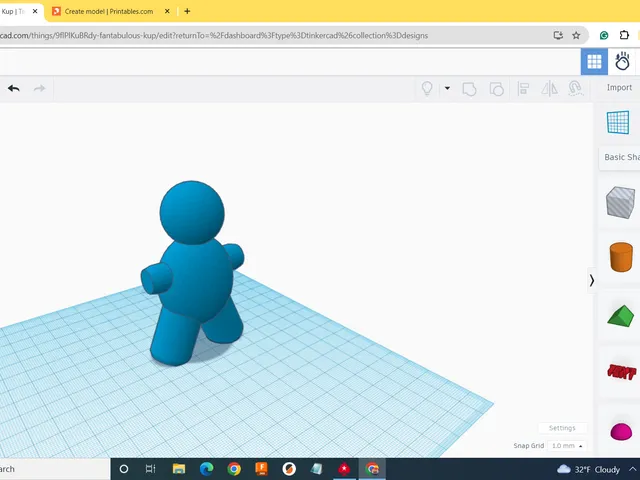Open a new browser tab
640x480 pixels.
coord(187,11)
